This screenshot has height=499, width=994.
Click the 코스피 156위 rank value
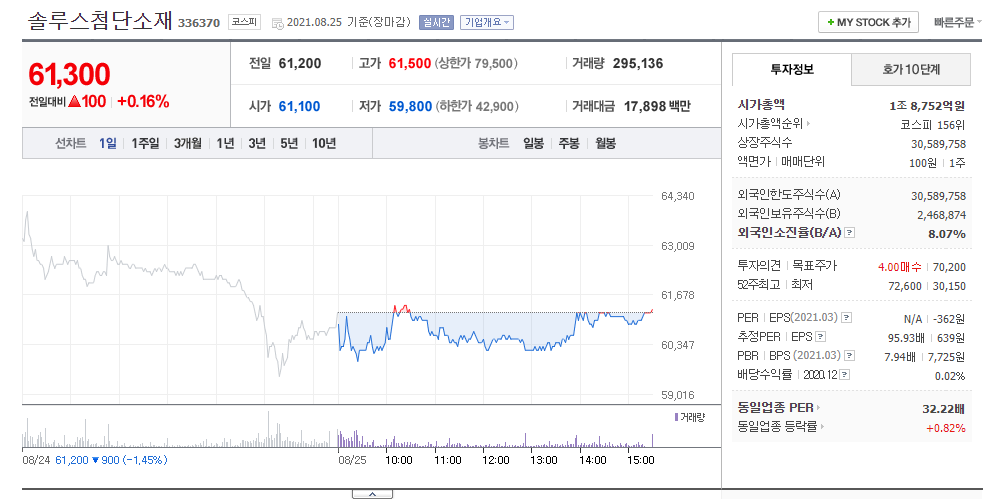click(x=933, y=125)
